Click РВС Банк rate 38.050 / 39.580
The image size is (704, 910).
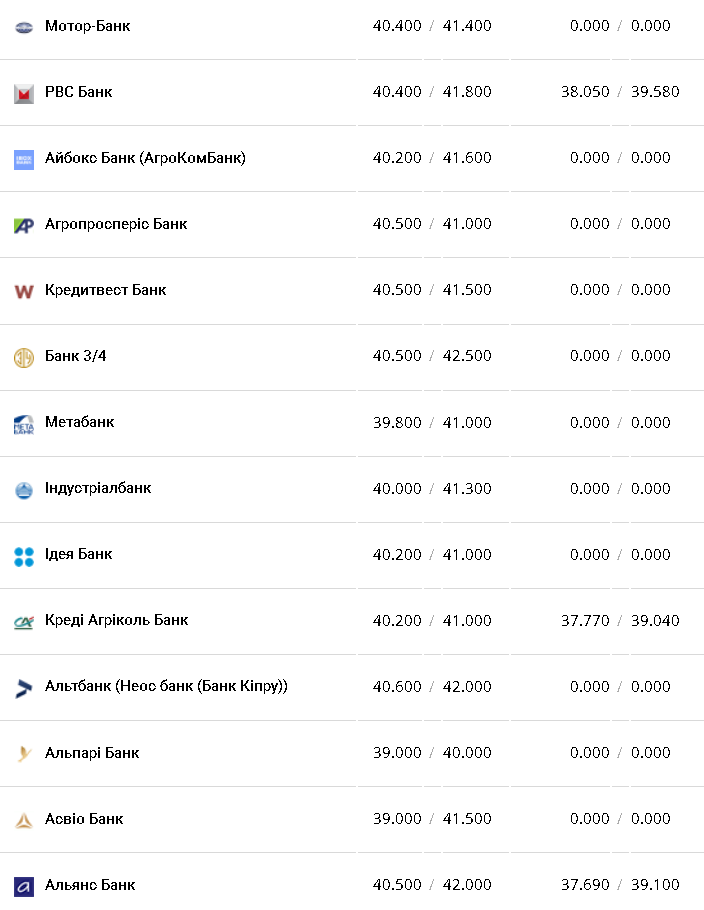pyautogui.click(x=620, y=92)
